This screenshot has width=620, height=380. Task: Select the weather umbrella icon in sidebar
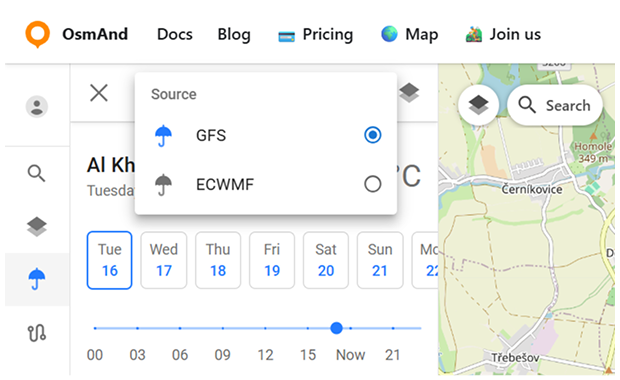pyautogui.click(x=37, y=279)
